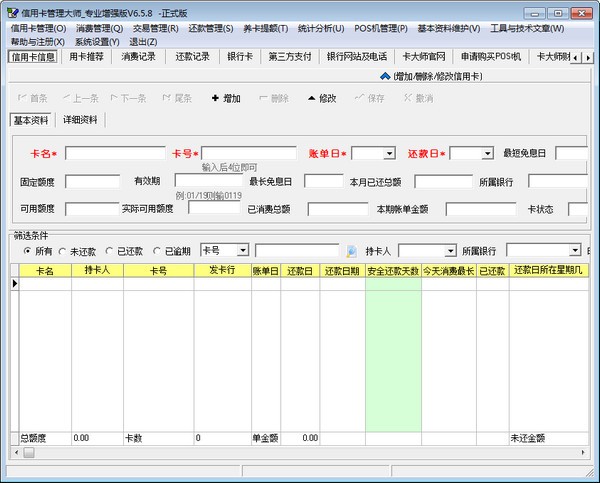The image size is (600, 483).
Task: Click the application icon in title bar
Action: (13, 13)
